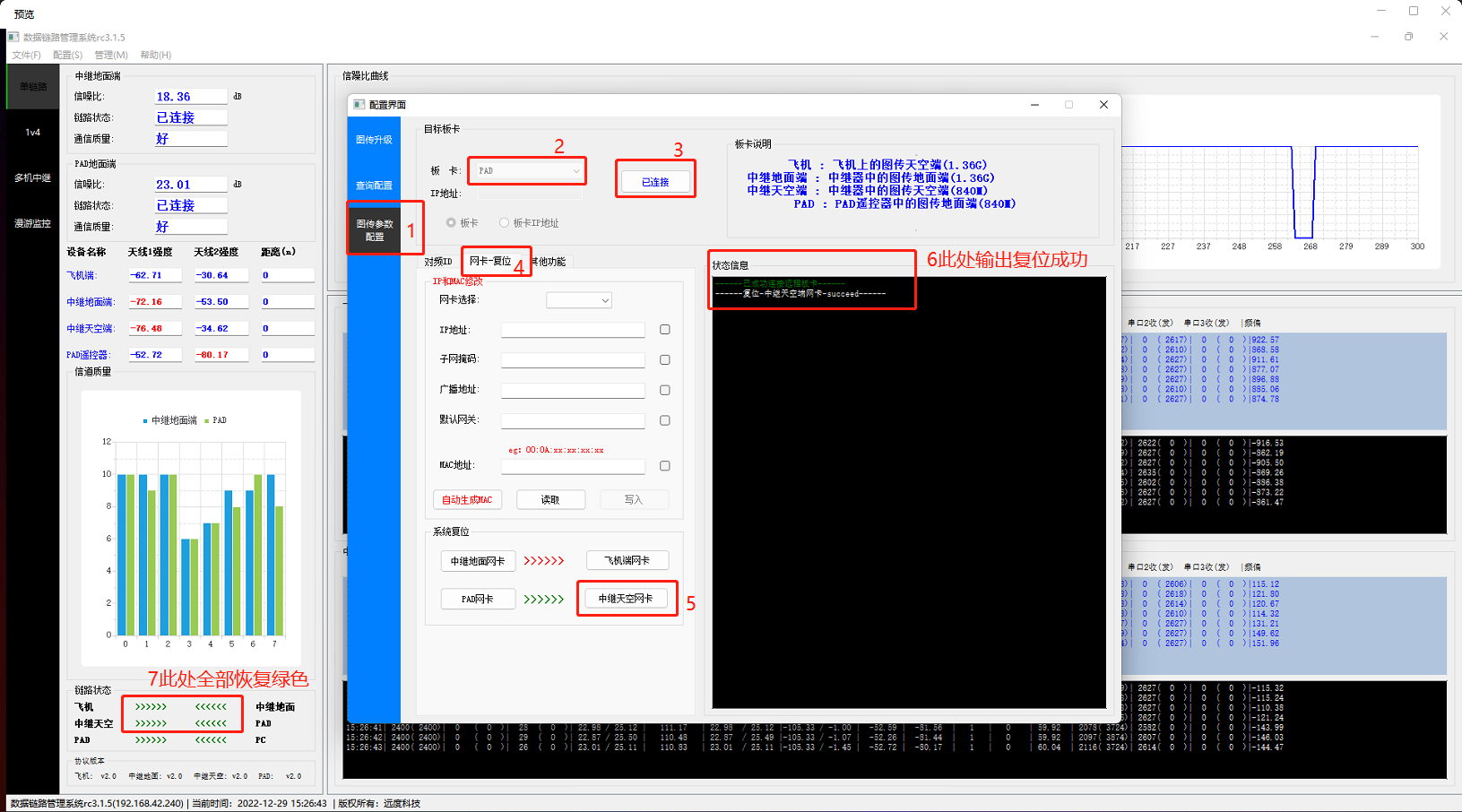
Task: Switch to the 漫游监控 sidebar page
Action: [x=33, y=224]
